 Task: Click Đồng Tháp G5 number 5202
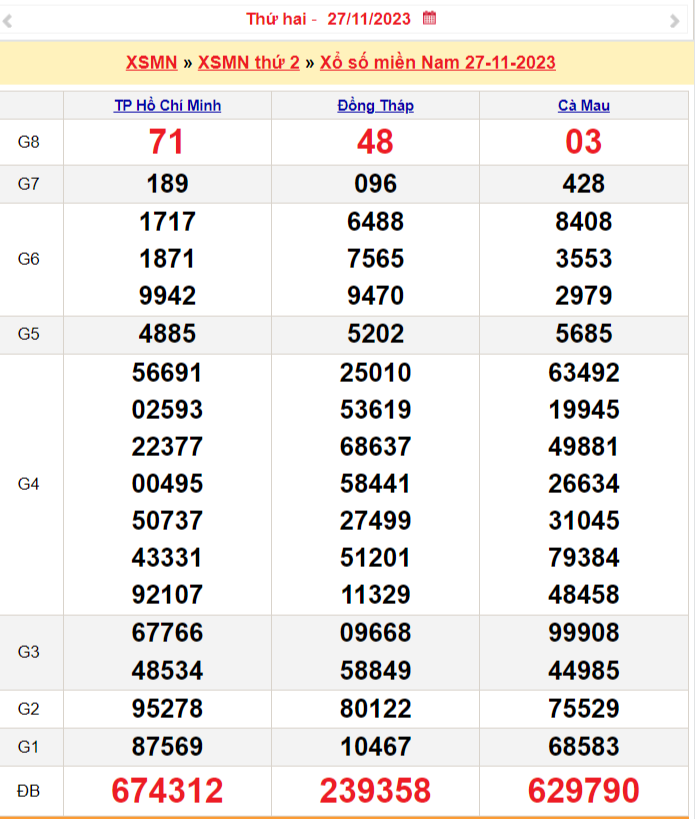coord(375,333)
